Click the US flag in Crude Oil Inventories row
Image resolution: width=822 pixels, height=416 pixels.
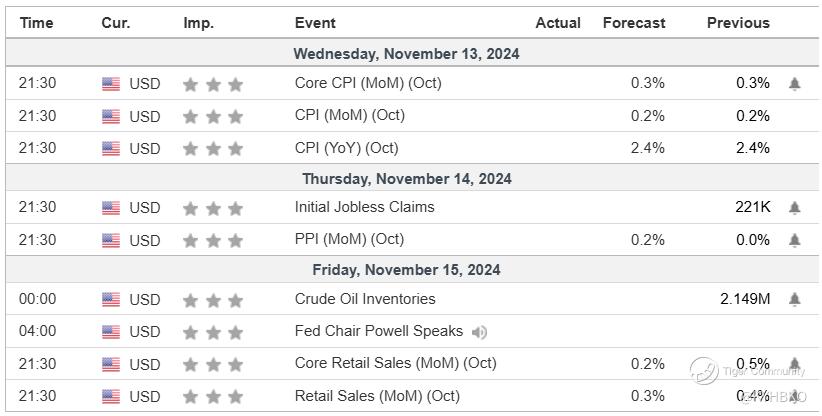click(111, 300)
